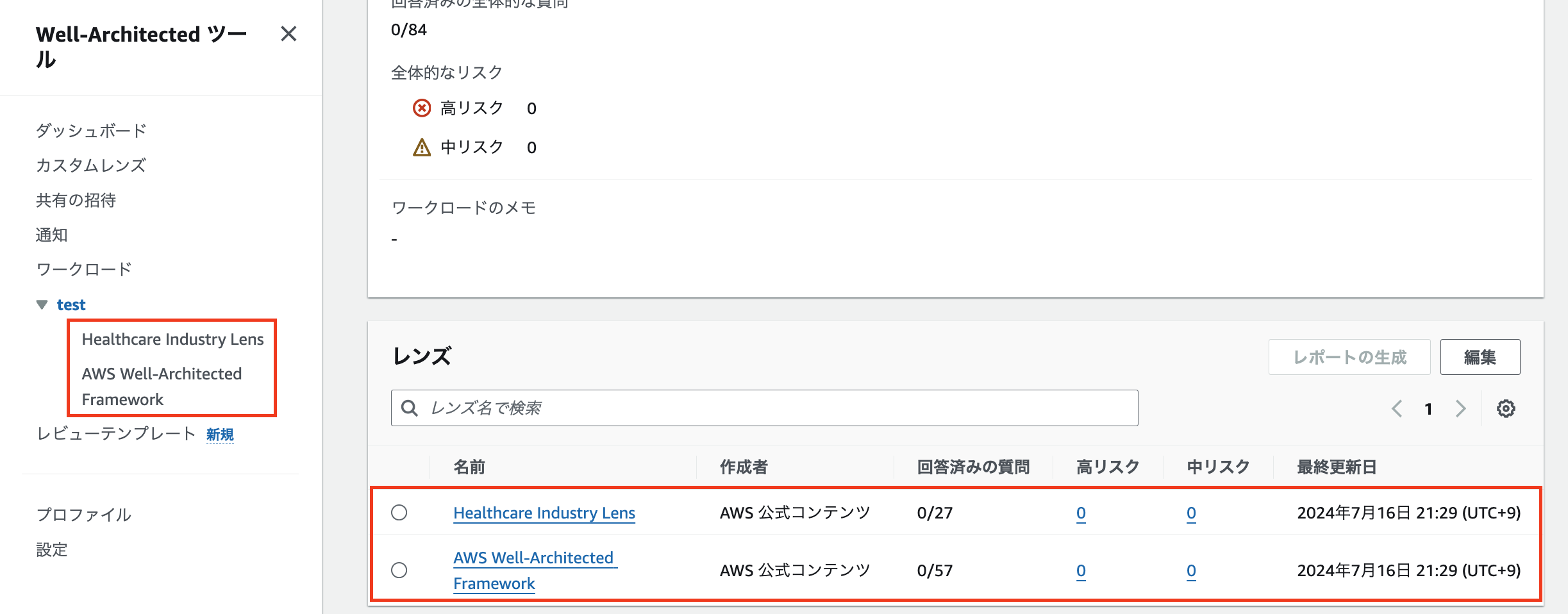1568x614 pixels.
Task: Open Healthcare Industry Lens link in table
Action: 544,513
